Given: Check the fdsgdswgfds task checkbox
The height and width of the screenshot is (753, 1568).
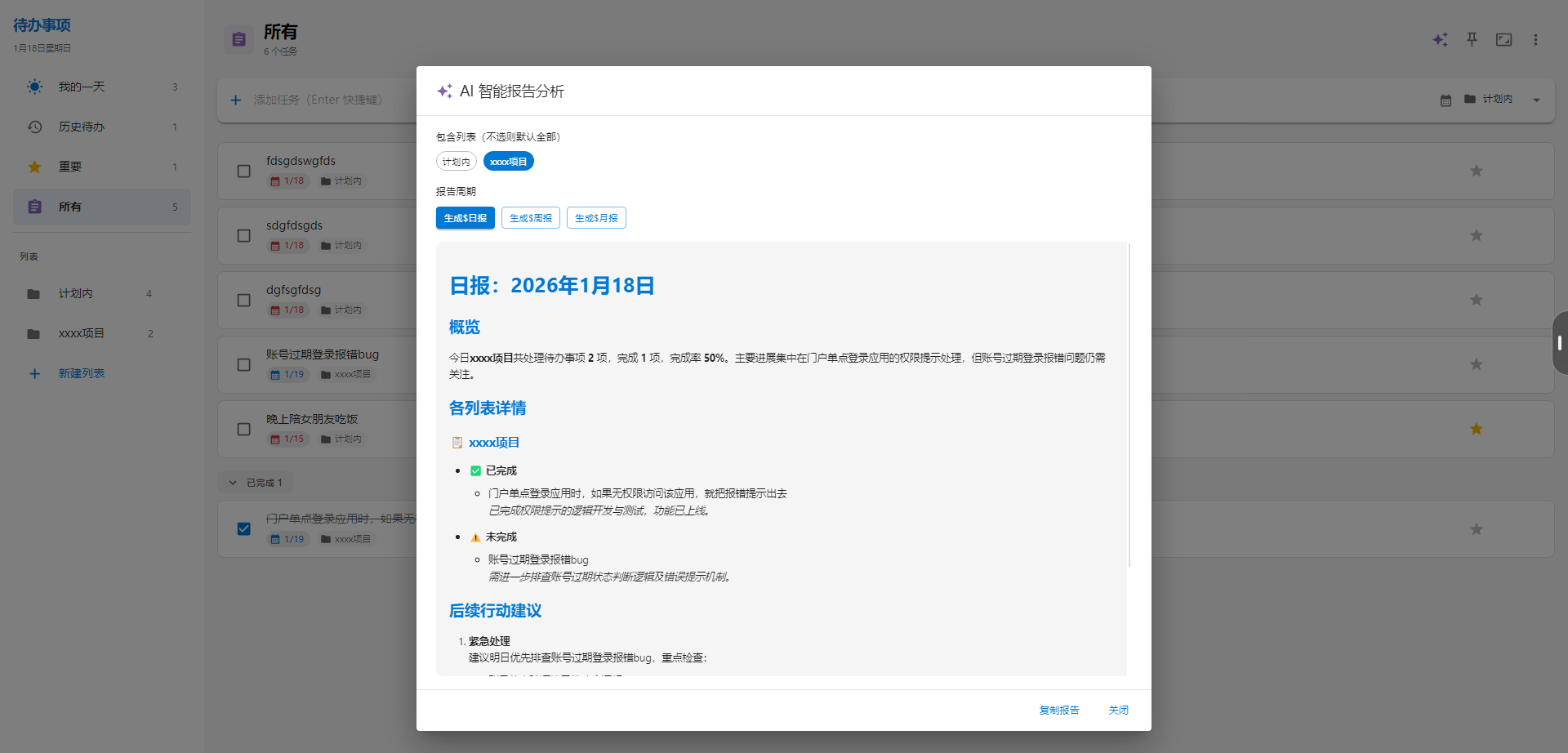Looking at the screenshot, I should pyautogui.click(x=243, y=172).
